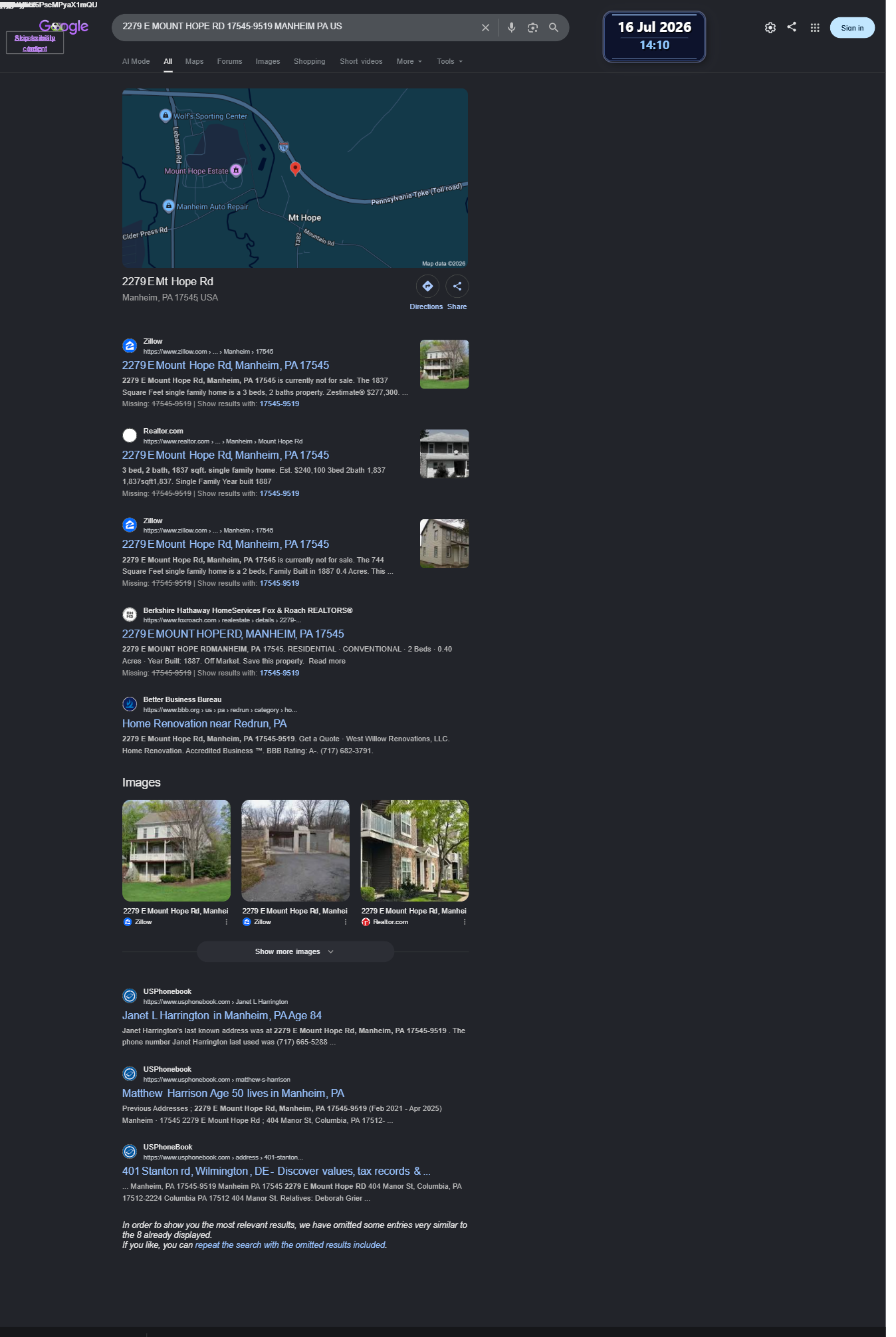Open Matthew Harrison Age 50 result
The height and width of the screenshot is (1337, 896).
(233, 1094)
